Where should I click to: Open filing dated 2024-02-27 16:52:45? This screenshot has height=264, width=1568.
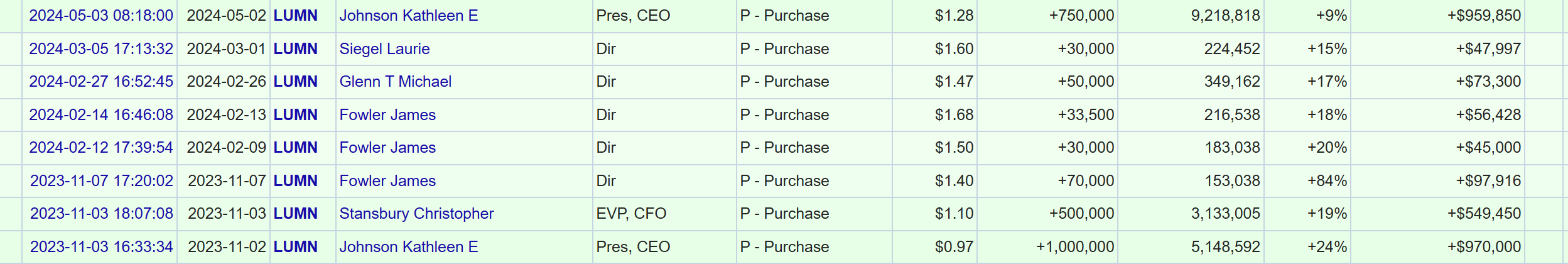pyautogui.click(x=101, y=82)
